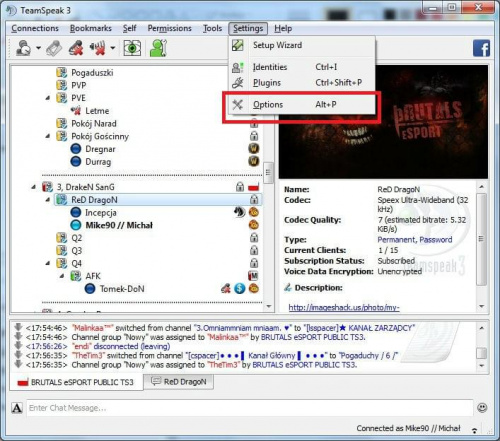Open the imageshack.us description link
The height and width of the screenshot is (441, 500).
coord(344,307)
